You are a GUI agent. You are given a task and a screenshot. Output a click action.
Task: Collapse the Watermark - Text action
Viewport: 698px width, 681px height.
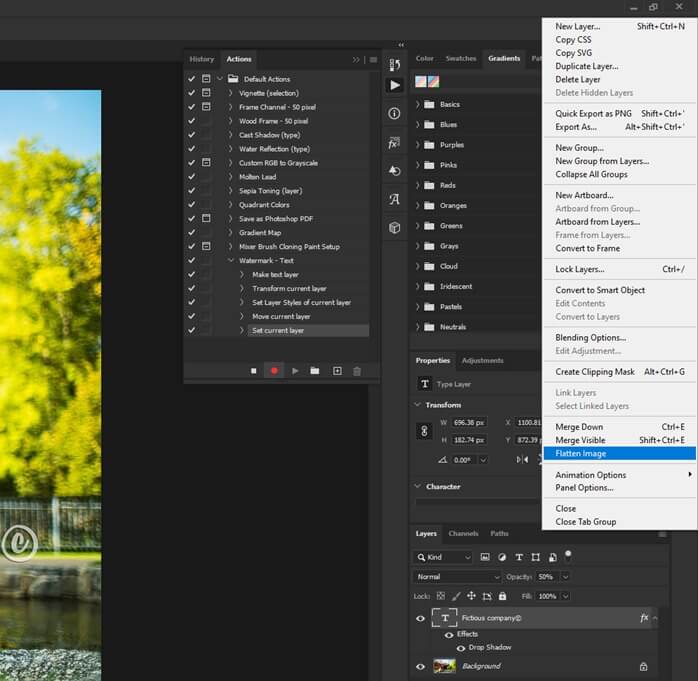click(231, 260)
